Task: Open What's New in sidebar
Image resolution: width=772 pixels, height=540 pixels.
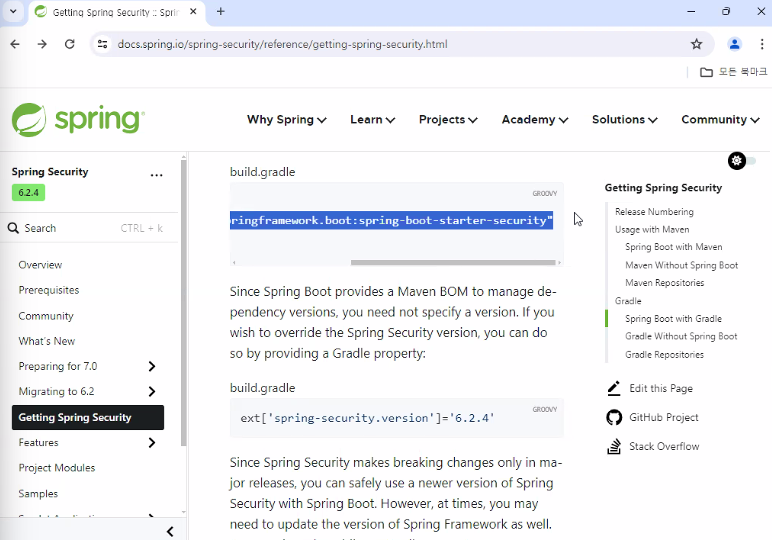Action: click(47, 341)
